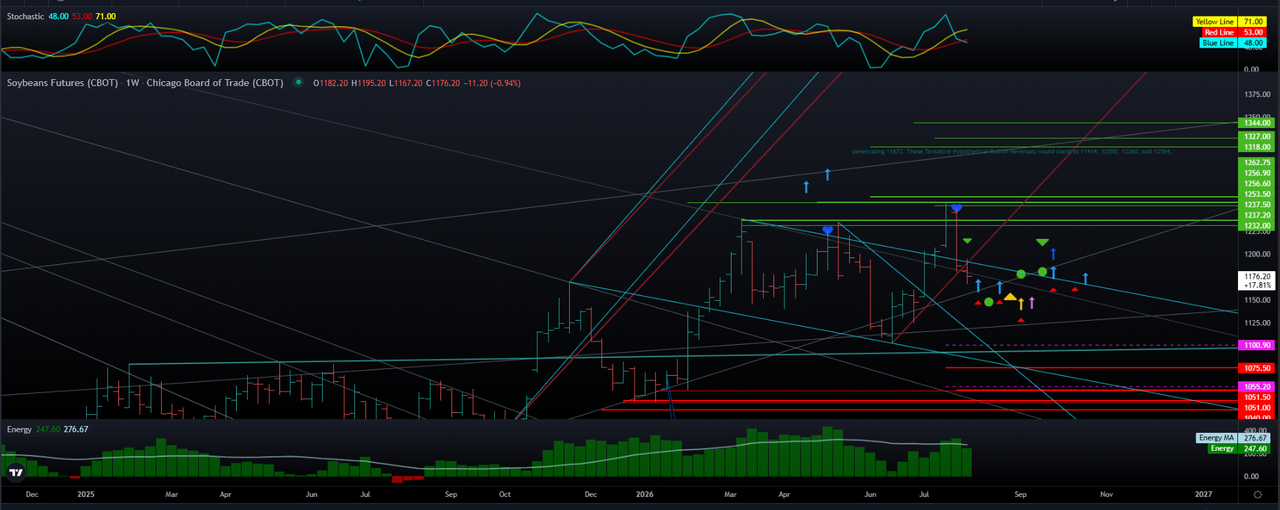Click the Stochastic indicator title

(x=26, y=17)
